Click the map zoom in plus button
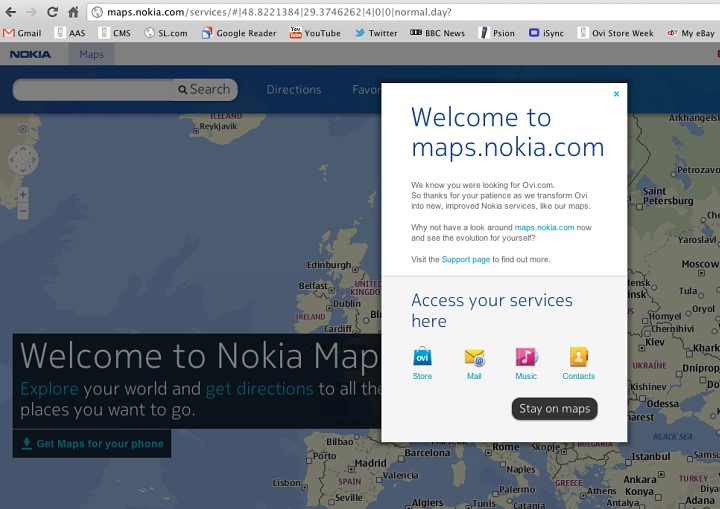This screenshot has width=720, height=509. [x=23, y=194]
